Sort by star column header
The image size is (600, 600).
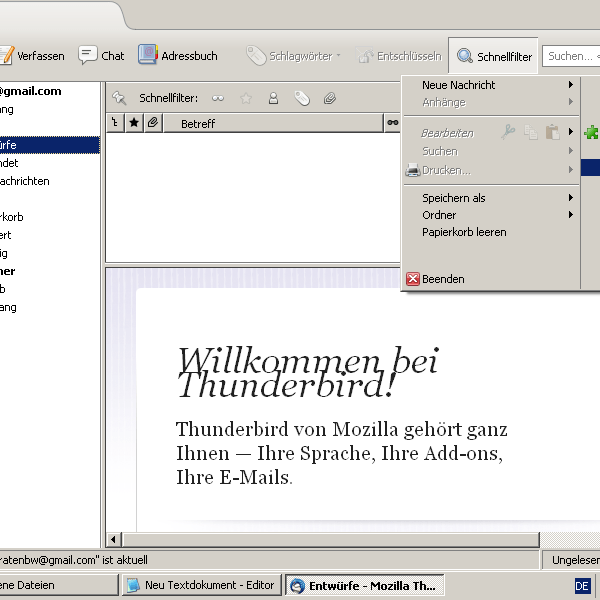(x=134, y=123)
